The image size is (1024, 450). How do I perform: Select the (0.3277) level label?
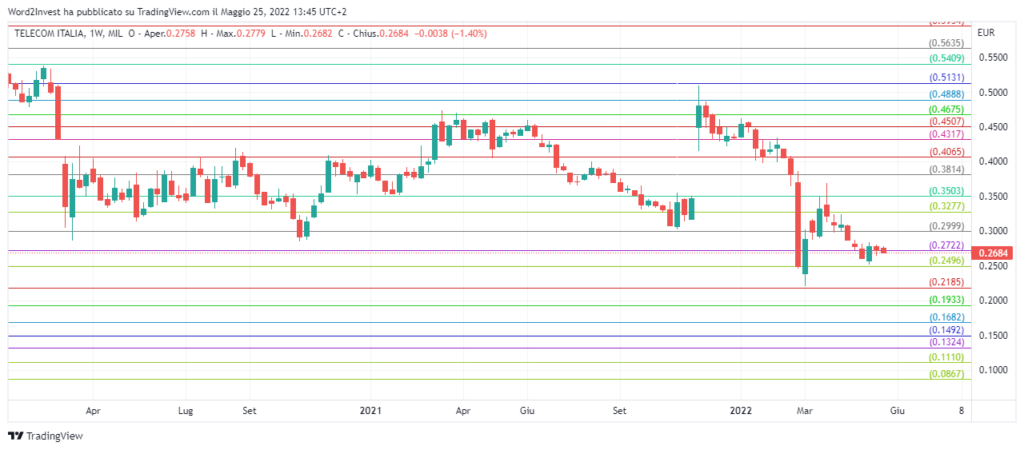(x=946, y=206)
